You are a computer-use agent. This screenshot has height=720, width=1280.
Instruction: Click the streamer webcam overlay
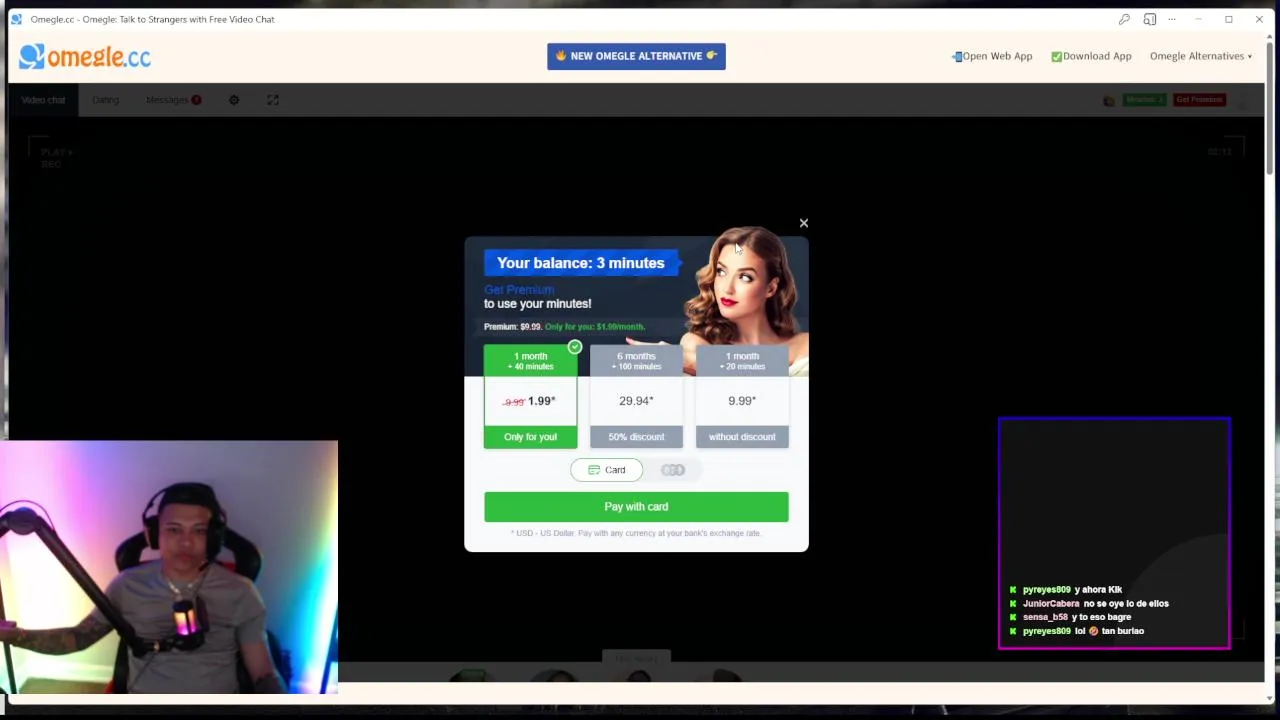[169, 567]
